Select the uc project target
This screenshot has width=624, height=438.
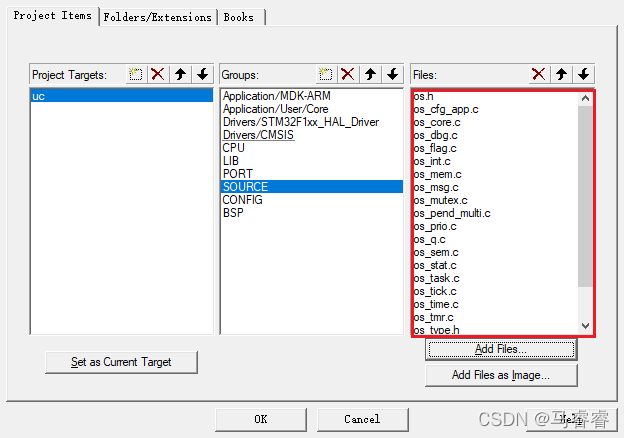point(122,96)
